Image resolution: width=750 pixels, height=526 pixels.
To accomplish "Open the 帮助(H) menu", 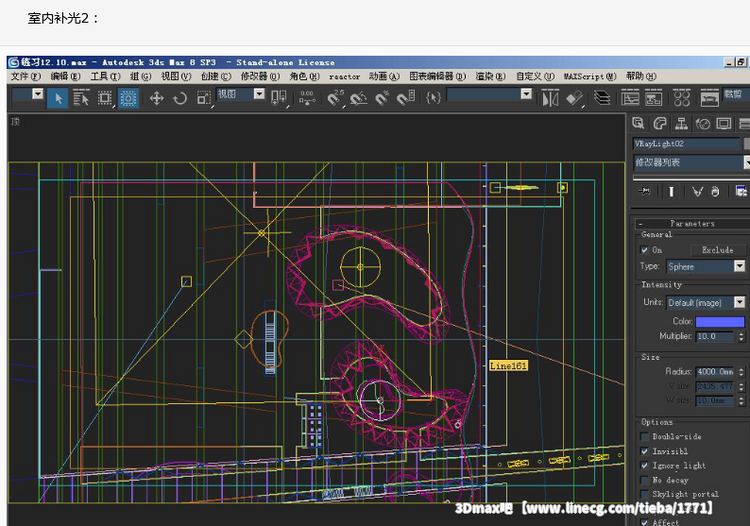I will click(x=641, y=76).
